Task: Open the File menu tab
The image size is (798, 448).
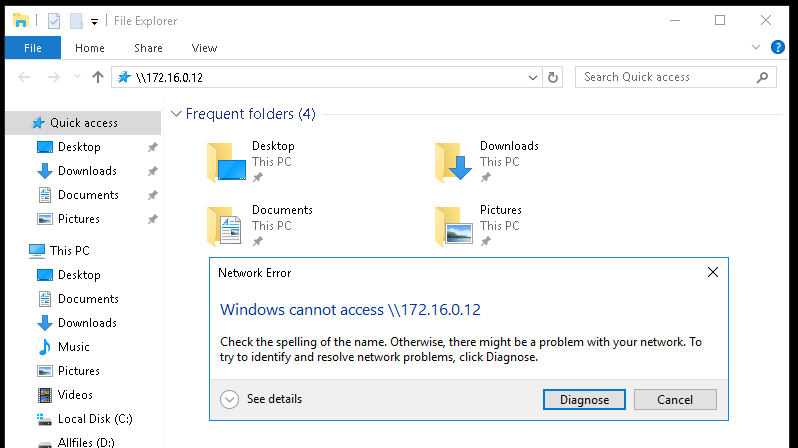Action: 33,48
